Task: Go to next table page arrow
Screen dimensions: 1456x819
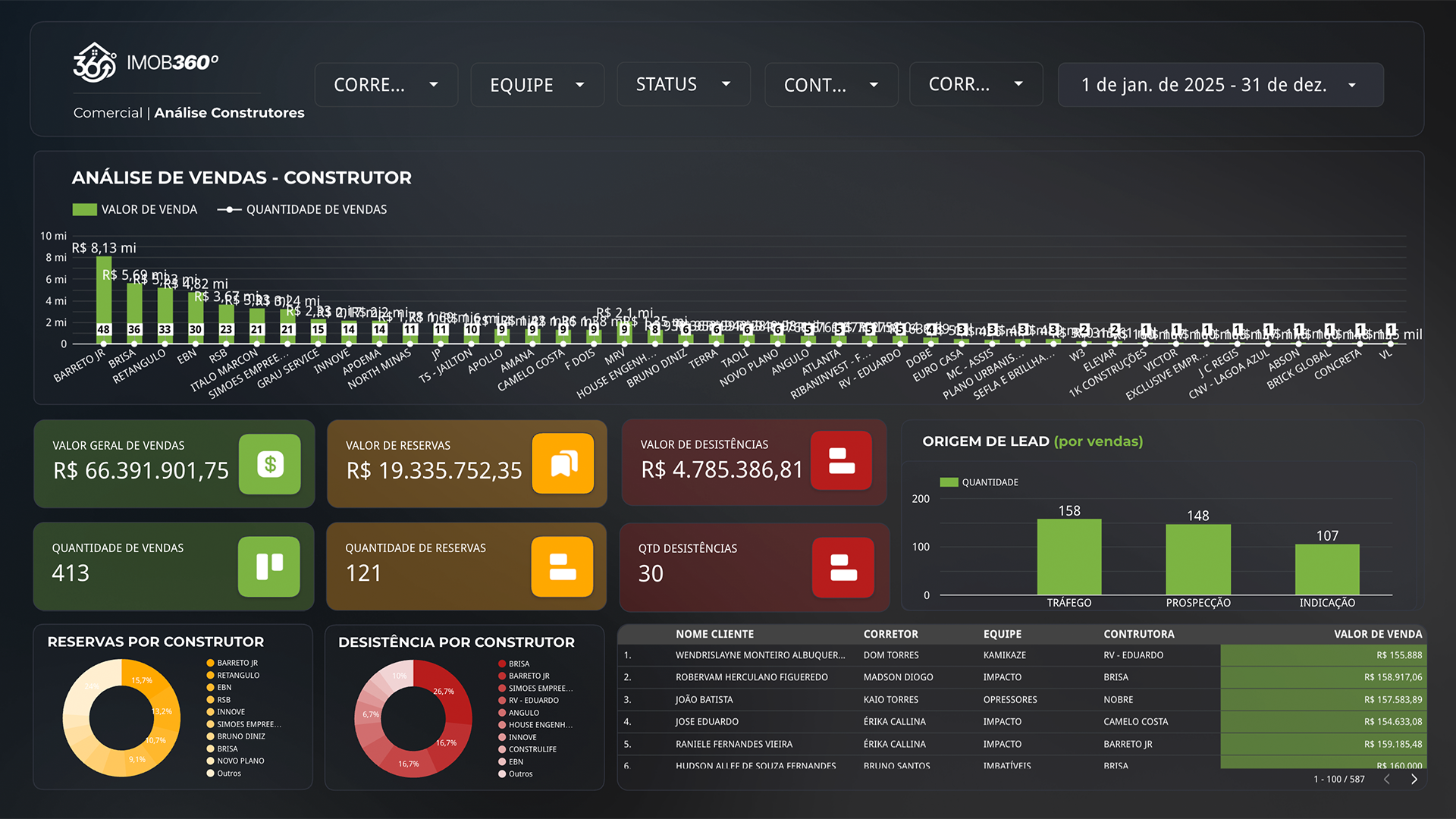Action: (1414, 779)
